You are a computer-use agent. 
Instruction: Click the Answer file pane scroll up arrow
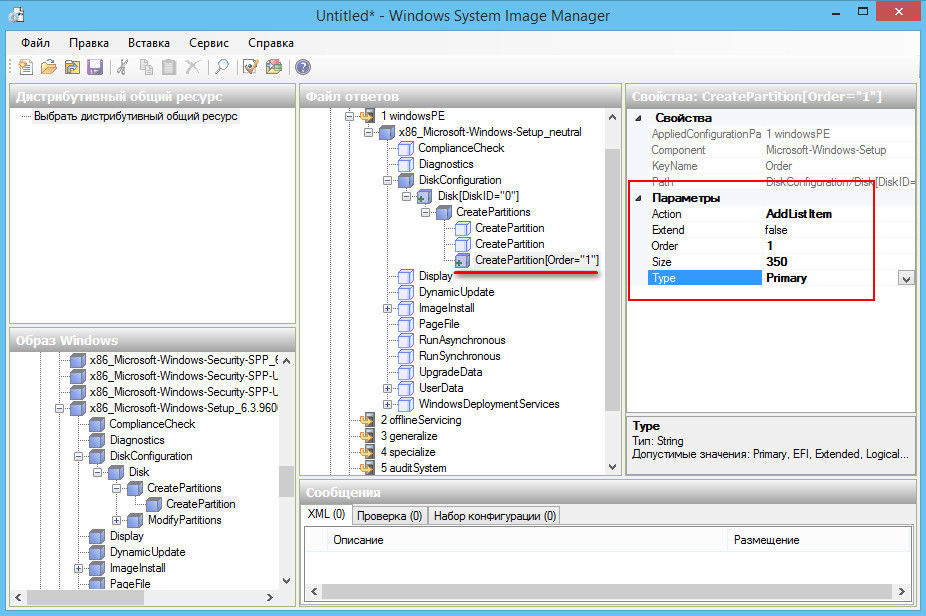click(612, 117)
